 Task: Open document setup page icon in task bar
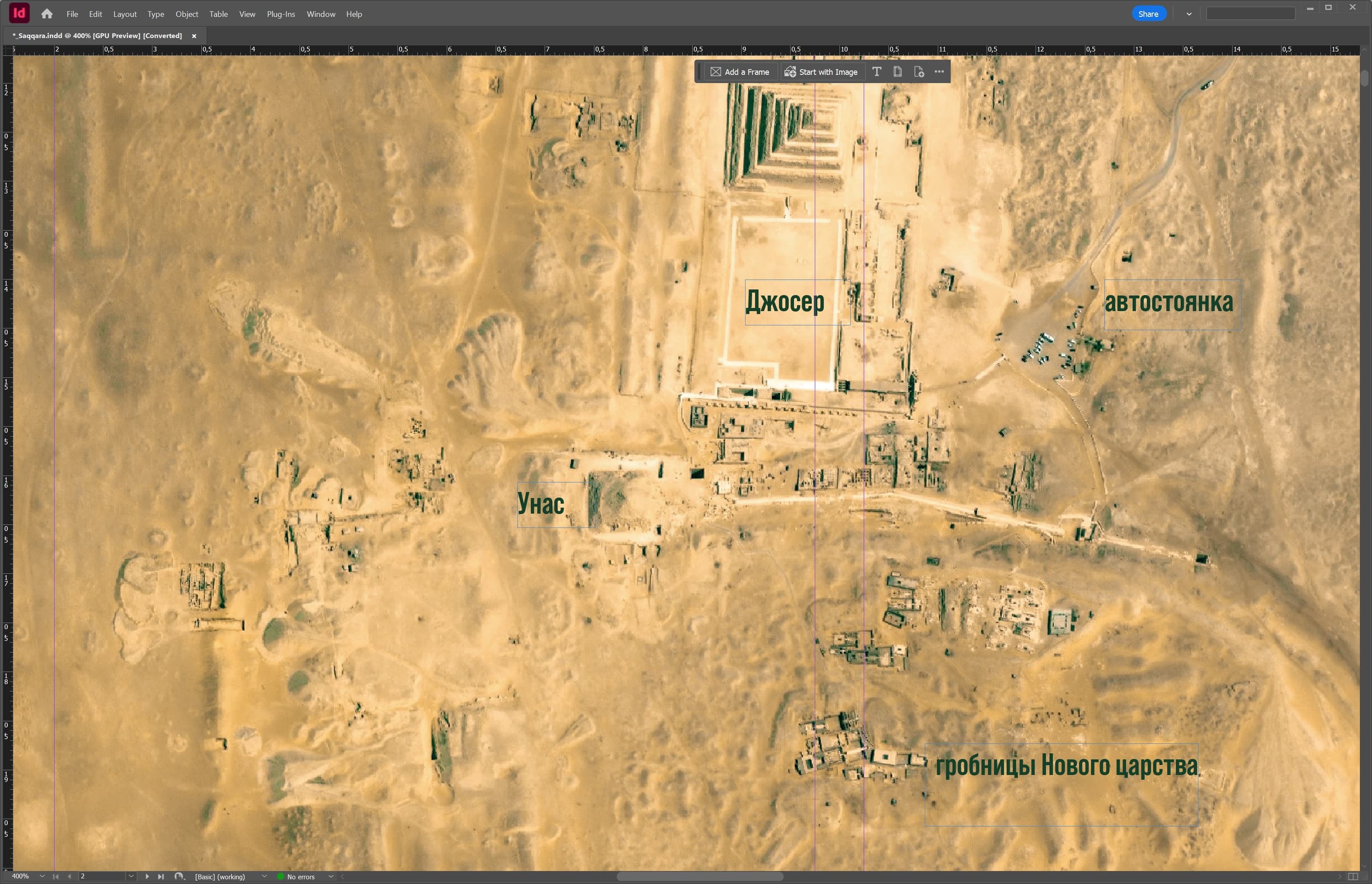[x=898, y=72]
